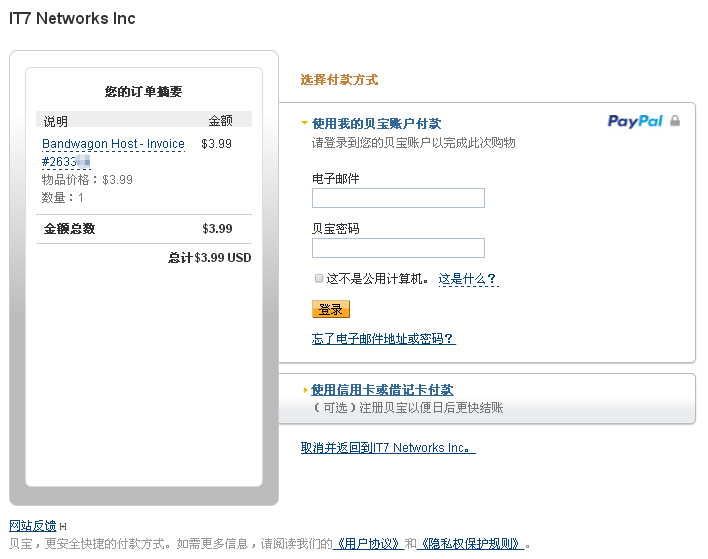This screenshot has width=708, height=559.
Task: Click 取消并返回到IT7 Networks Inc. link
Action: pos(388,448)
